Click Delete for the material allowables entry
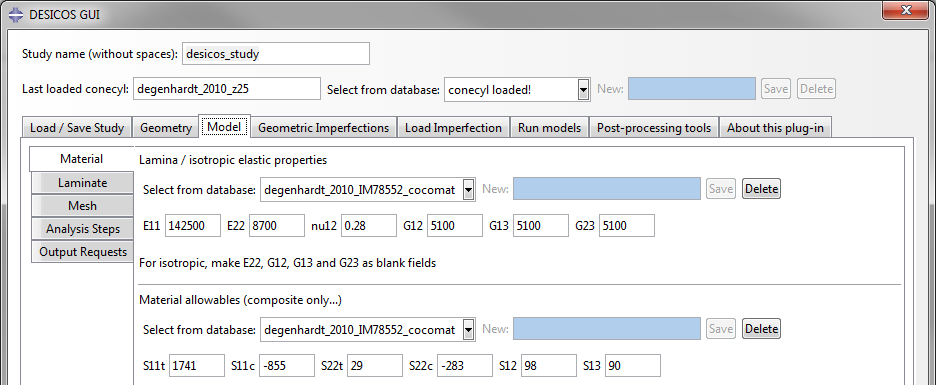Viewport: 936px width, 385px height. [762, 329]
